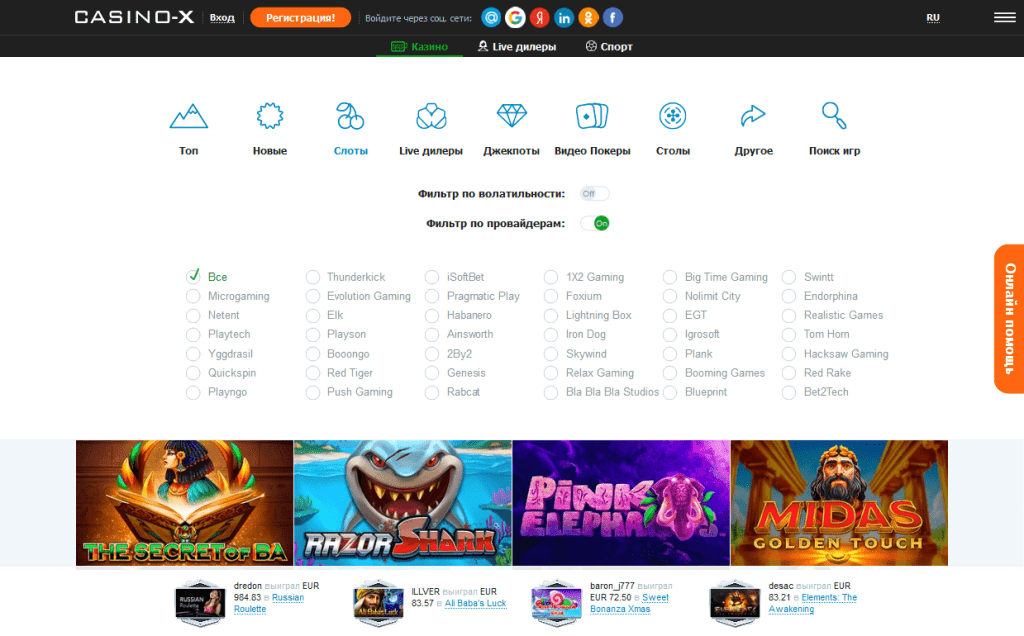Sign in with LinkedIn icon
Image resolution: width=1024 pixels, height=636 pixels.
coord(564,18)
